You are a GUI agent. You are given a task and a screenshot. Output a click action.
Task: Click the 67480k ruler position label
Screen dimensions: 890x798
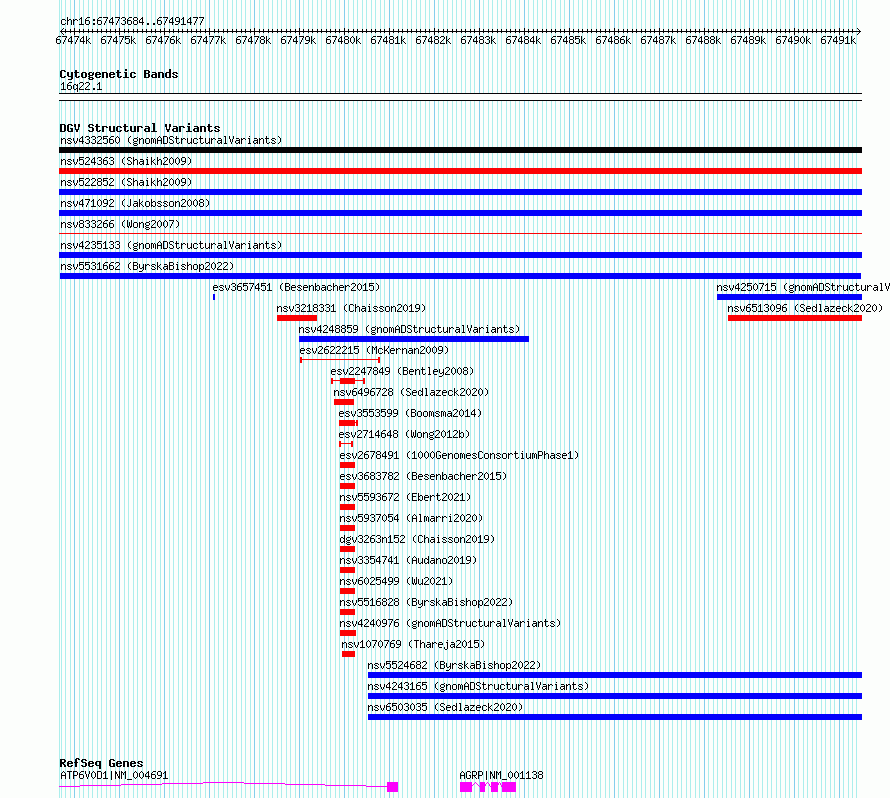coord(343,40)
